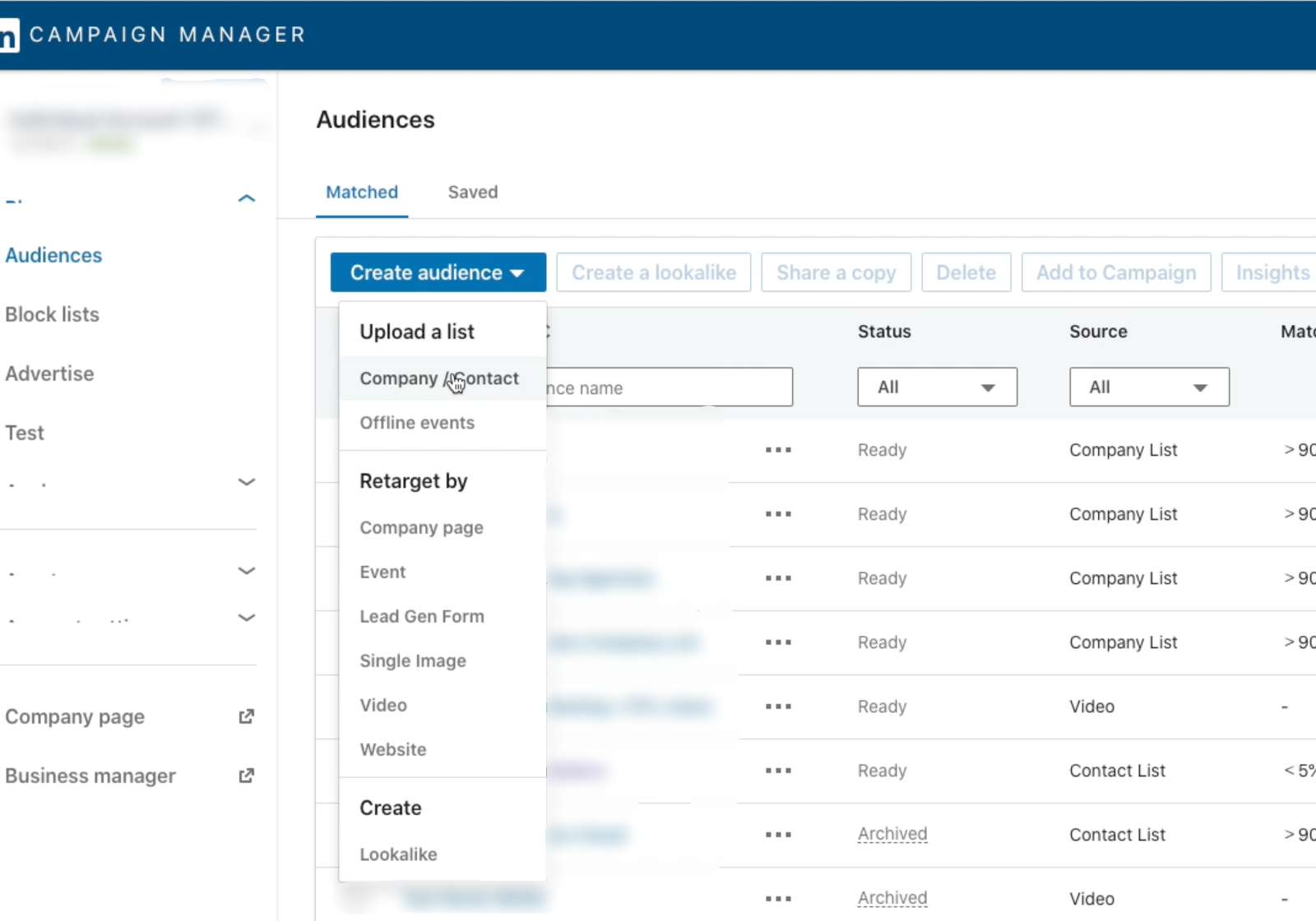The height and width of the screenshot is (921, 1316).
Task: Open external link icon beside Company page
Action: tap(246, 716)
